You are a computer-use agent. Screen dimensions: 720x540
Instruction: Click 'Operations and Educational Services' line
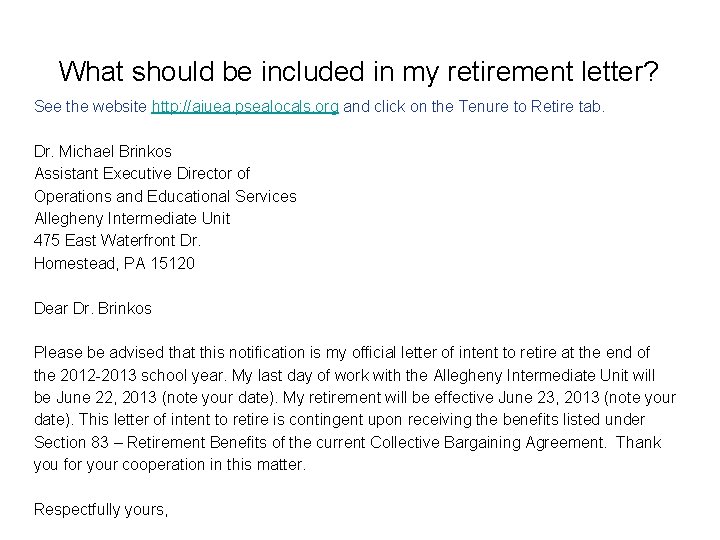click(165, 196)
